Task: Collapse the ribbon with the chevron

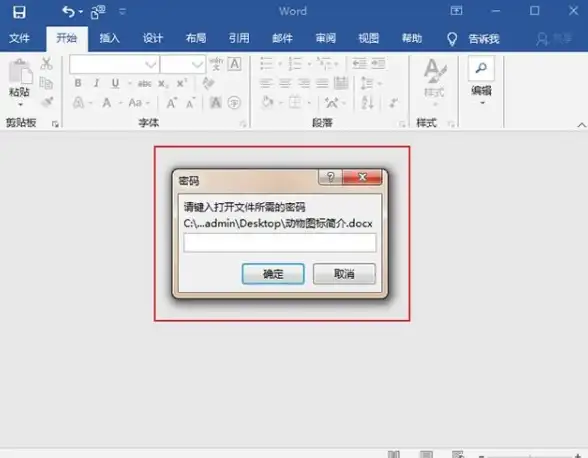Action: [581, 125]
